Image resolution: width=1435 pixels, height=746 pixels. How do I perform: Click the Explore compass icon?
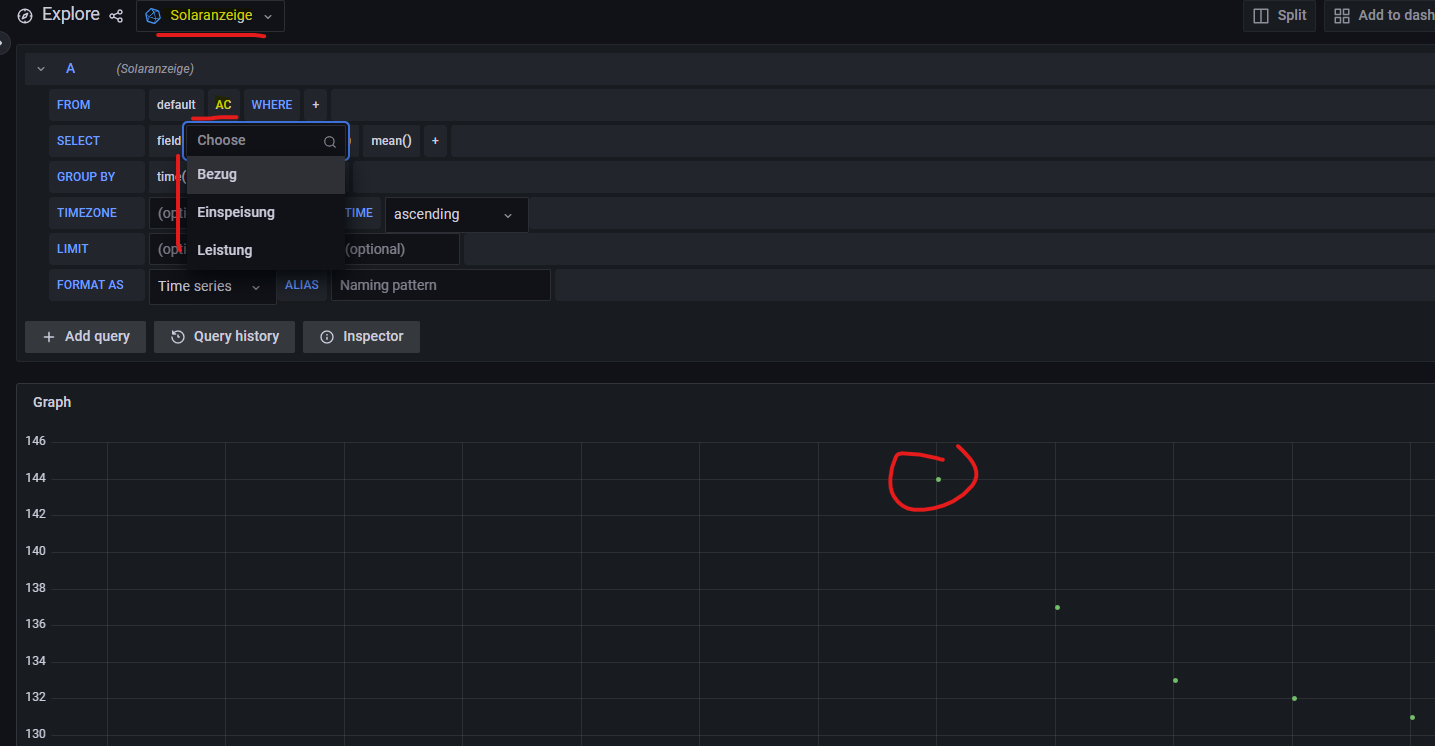coord(25,16)
